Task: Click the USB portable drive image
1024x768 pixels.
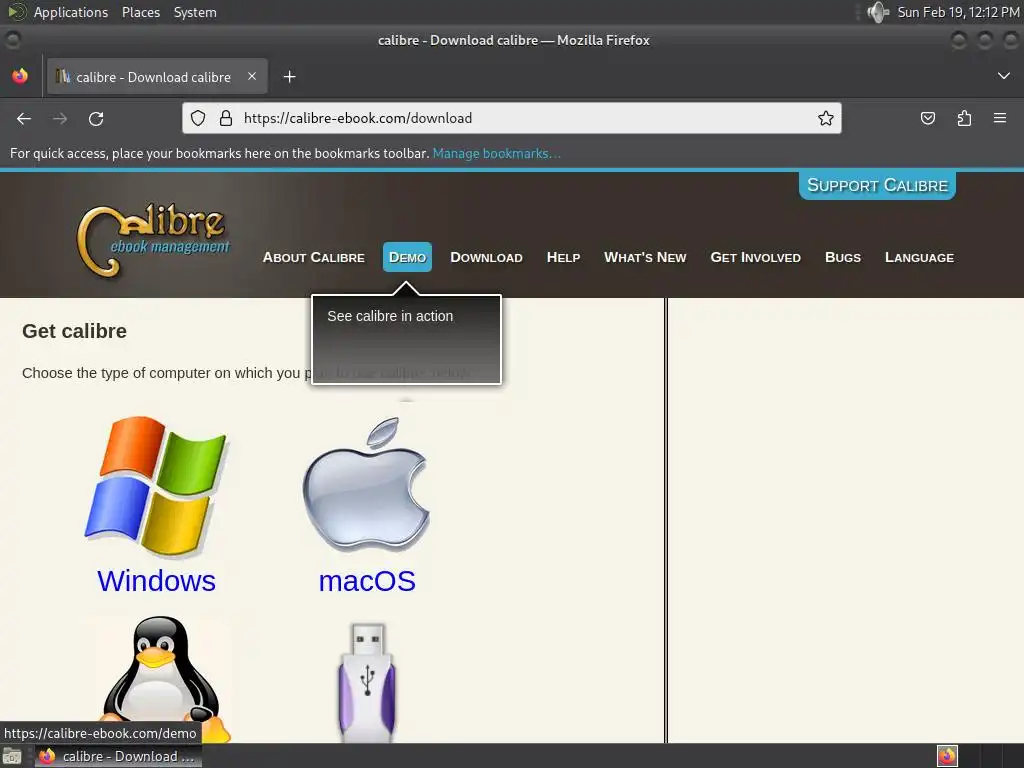Action: [x=367, y=682]
